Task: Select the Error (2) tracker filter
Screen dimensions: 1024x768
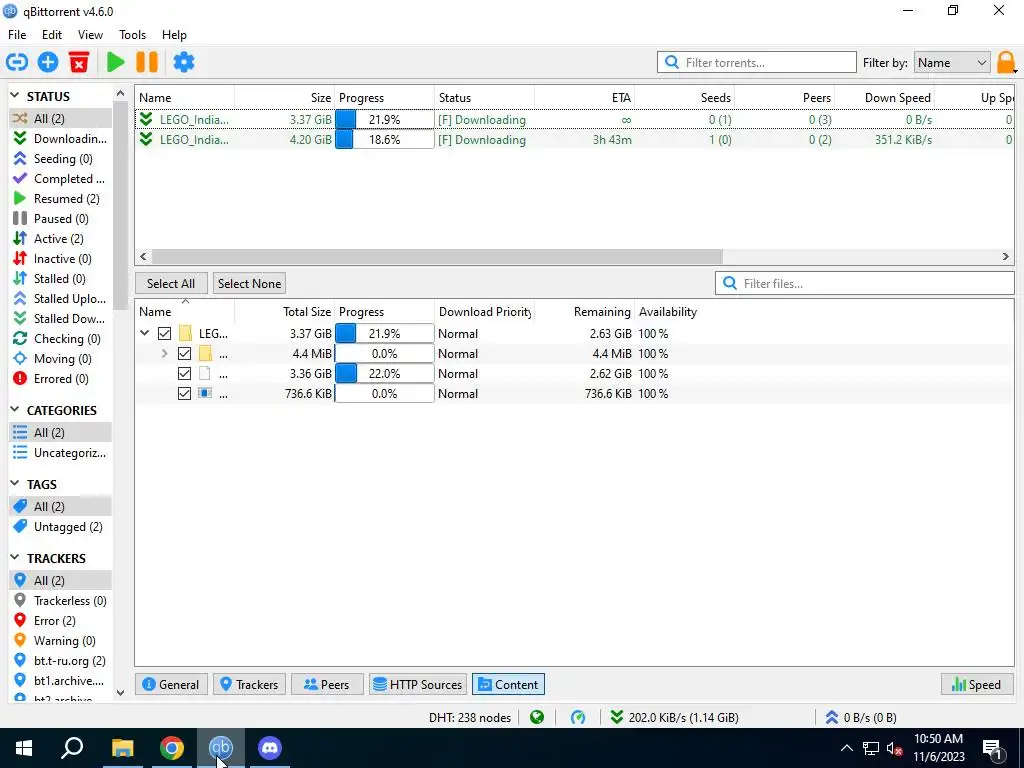Action: point(60,620)
